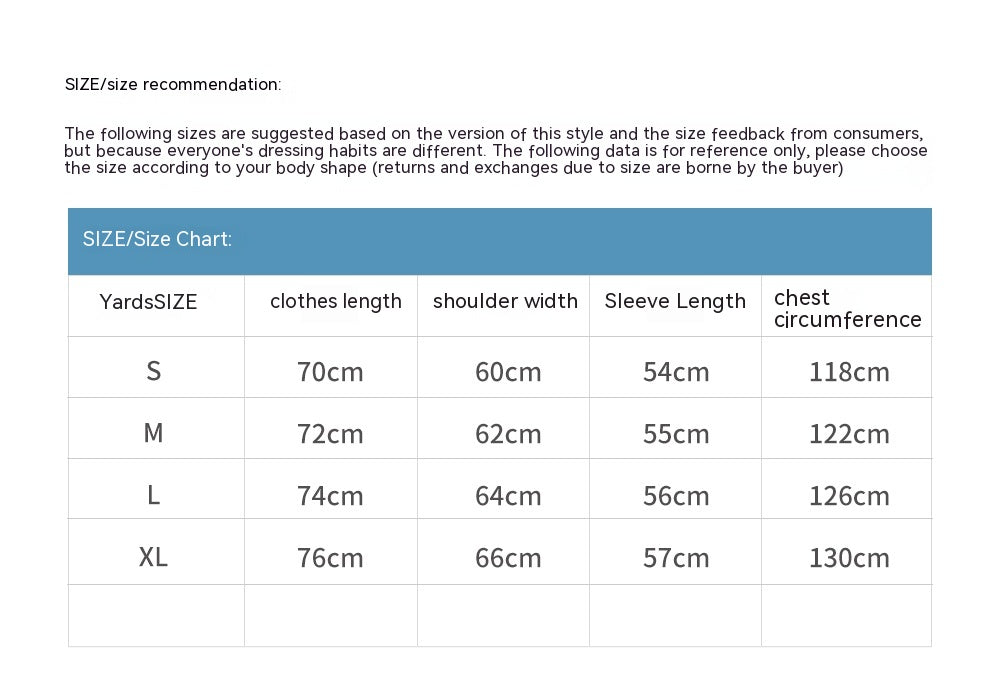Click the Sleeve Length column header
This screenshot has width=1000, height=674.
click(x=675, y=302)
